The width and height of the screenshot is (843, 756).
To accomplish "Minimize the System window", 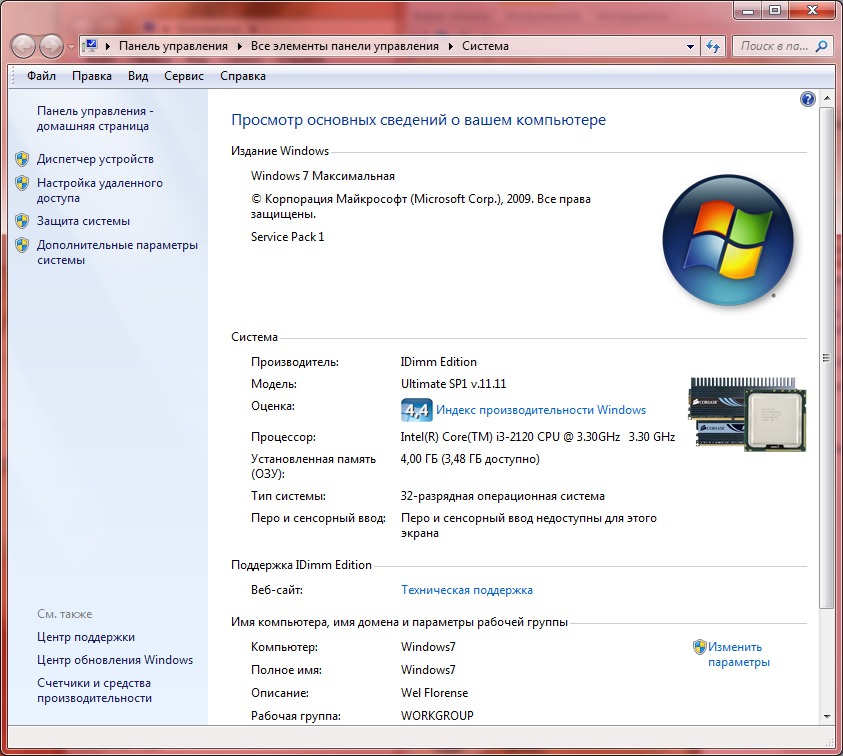I will (x=749, y=10).
